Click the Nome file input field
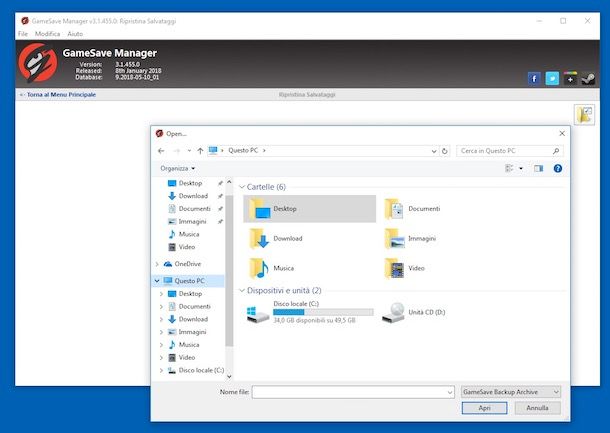 350,392
